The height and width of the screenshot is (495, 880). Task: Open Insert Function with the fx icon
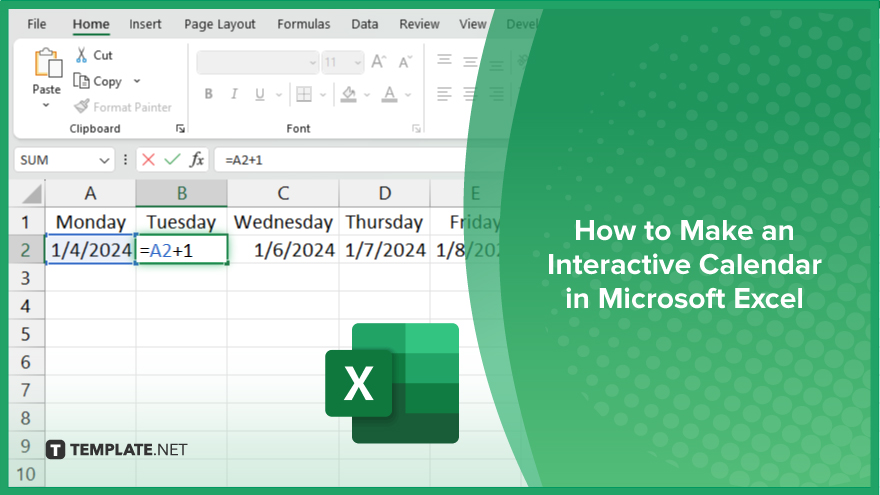tap(196, 160)
